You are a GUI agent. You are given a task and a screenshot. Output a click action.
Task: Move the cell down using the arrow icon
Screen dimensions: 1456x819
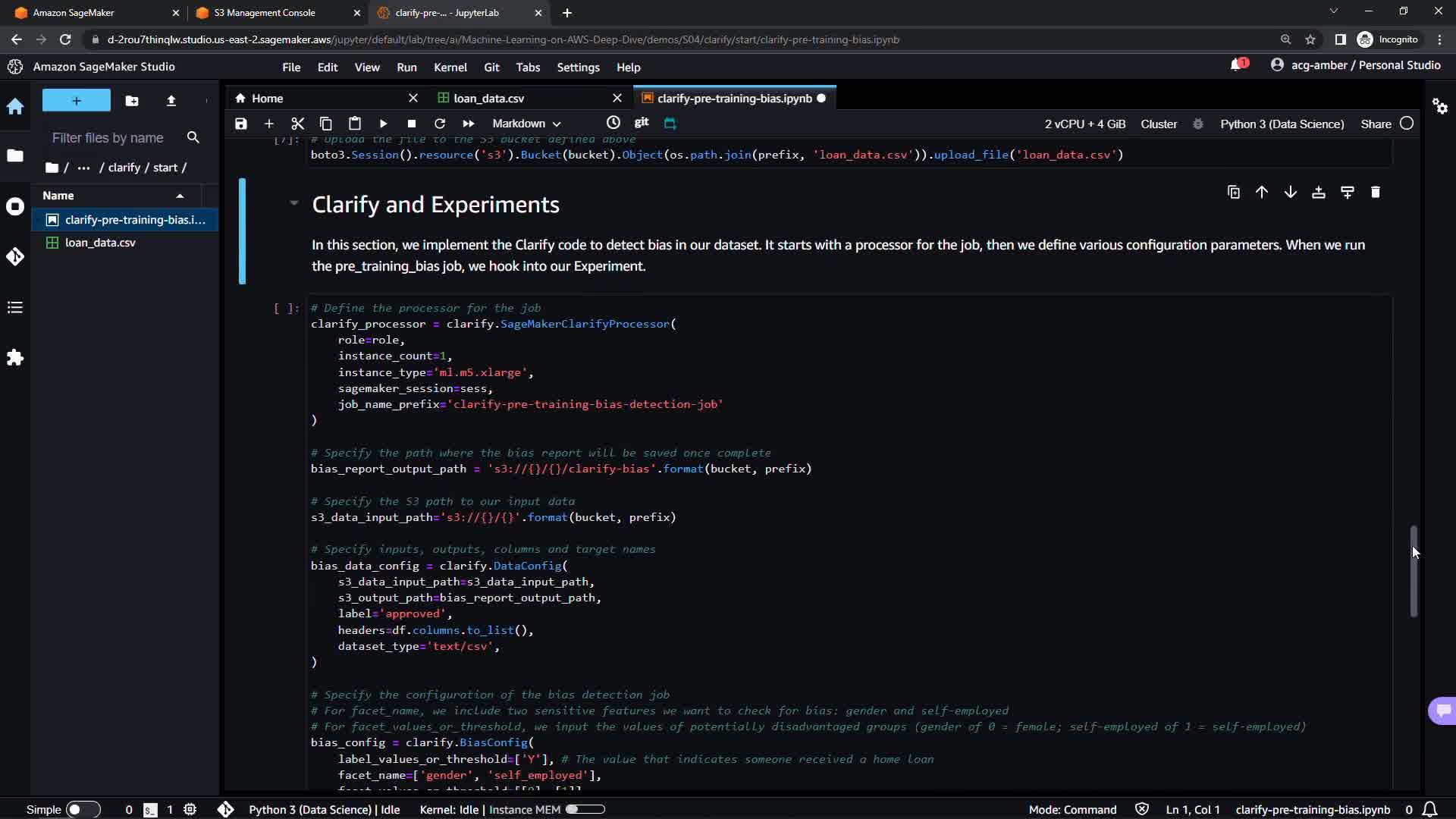click(x=1290, y=193)
